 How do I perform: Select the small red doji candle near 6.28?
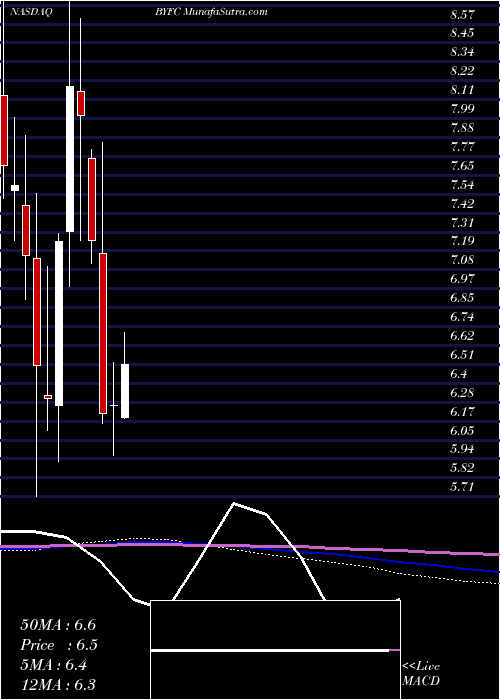tap(48, 397)
